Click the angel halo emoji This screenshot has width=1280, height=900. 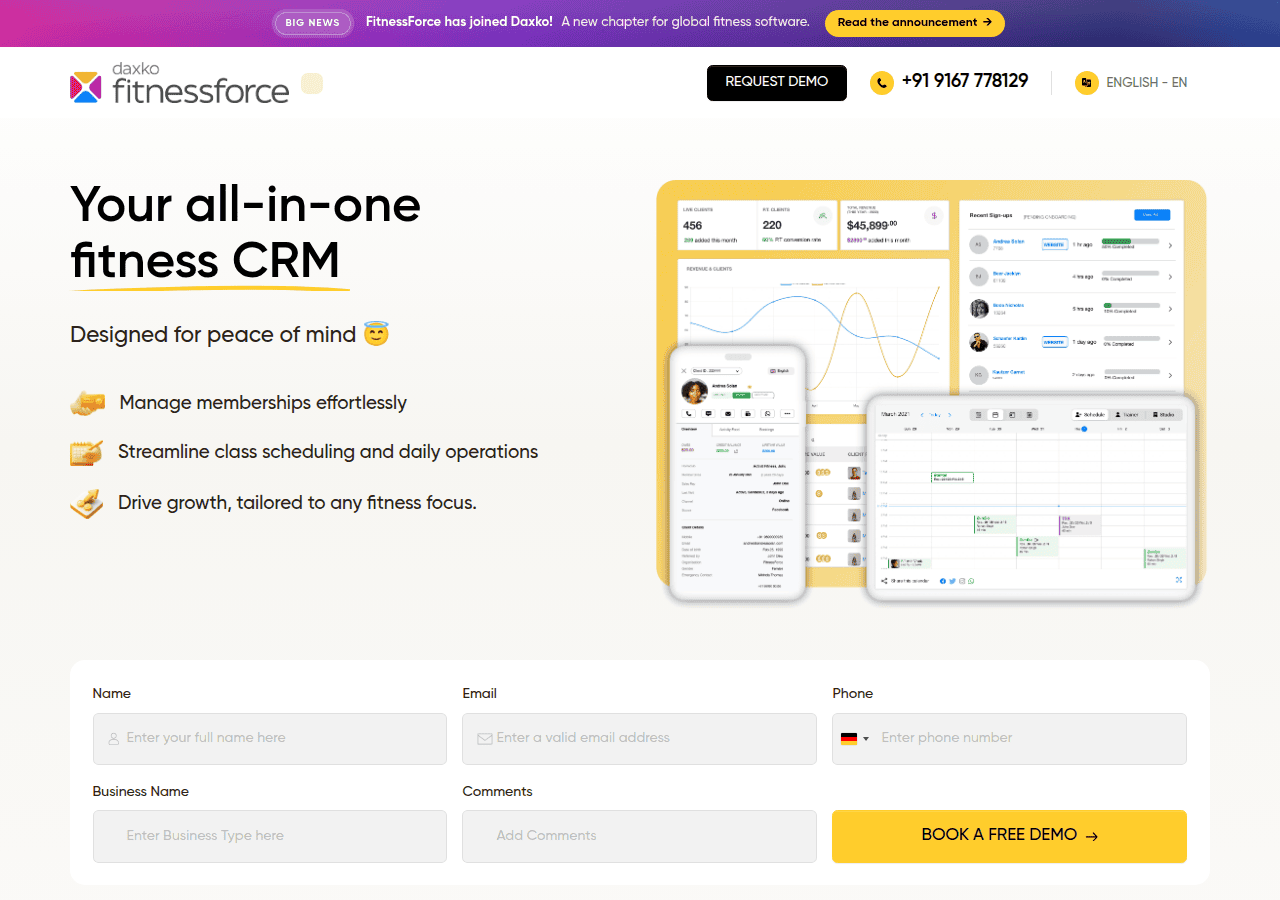point(376,333)
